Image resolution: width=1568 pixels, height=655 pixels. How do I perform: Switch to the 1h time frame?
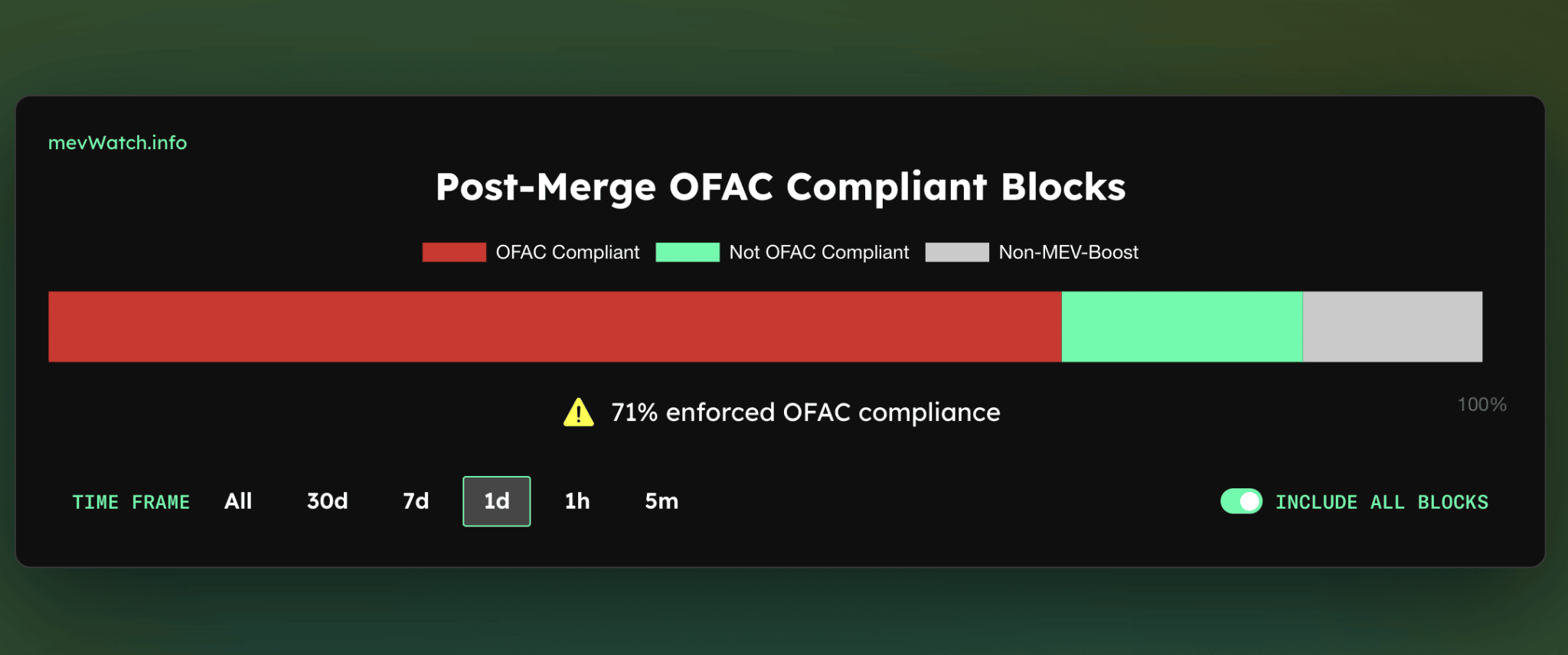(577, 501)
